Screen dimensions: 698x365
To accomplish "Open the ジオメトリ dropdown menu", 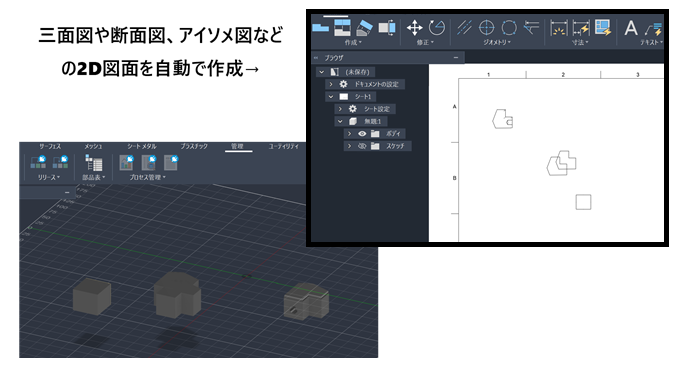I will coord(497,43).
